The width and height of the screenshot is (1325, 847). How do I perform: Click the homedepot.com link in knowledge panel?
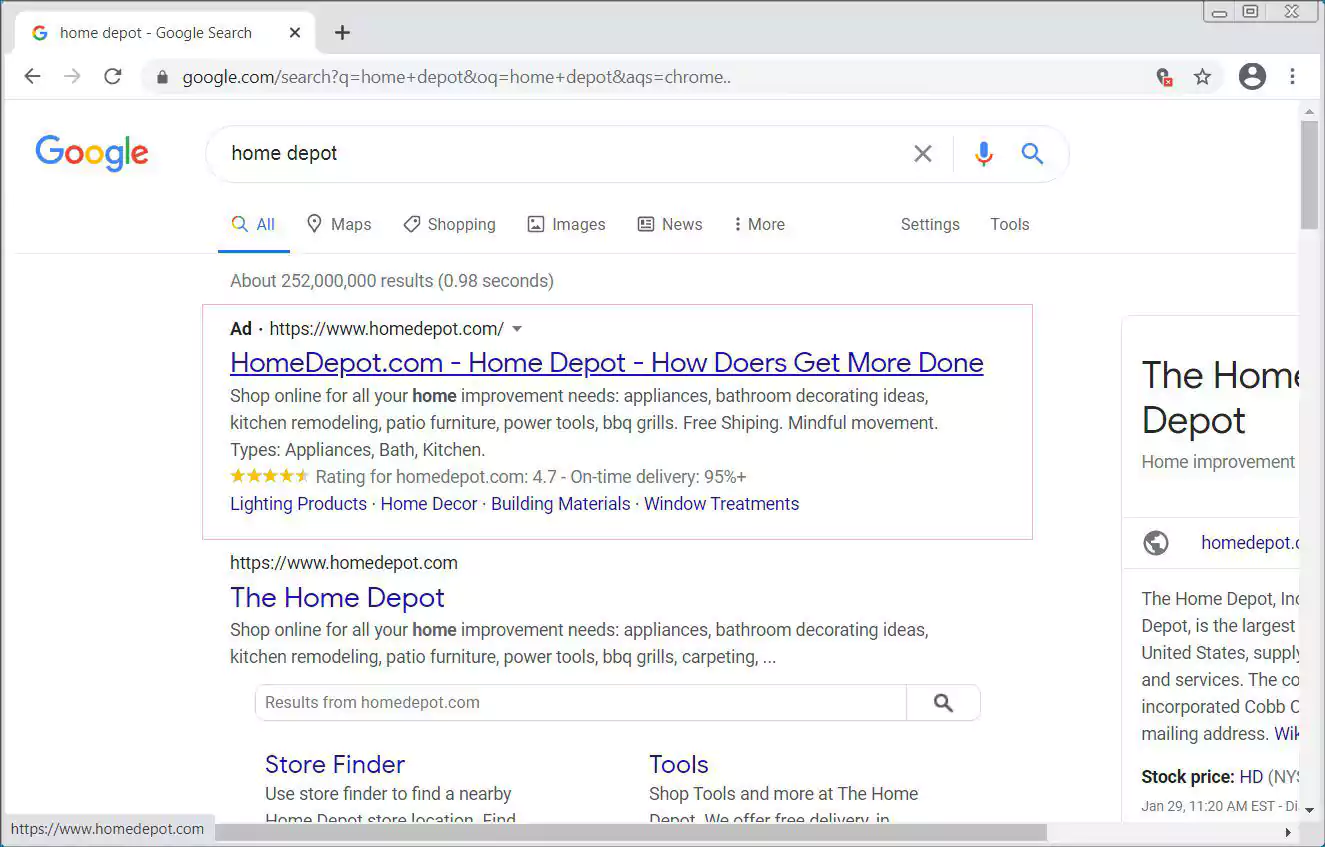1250,543
